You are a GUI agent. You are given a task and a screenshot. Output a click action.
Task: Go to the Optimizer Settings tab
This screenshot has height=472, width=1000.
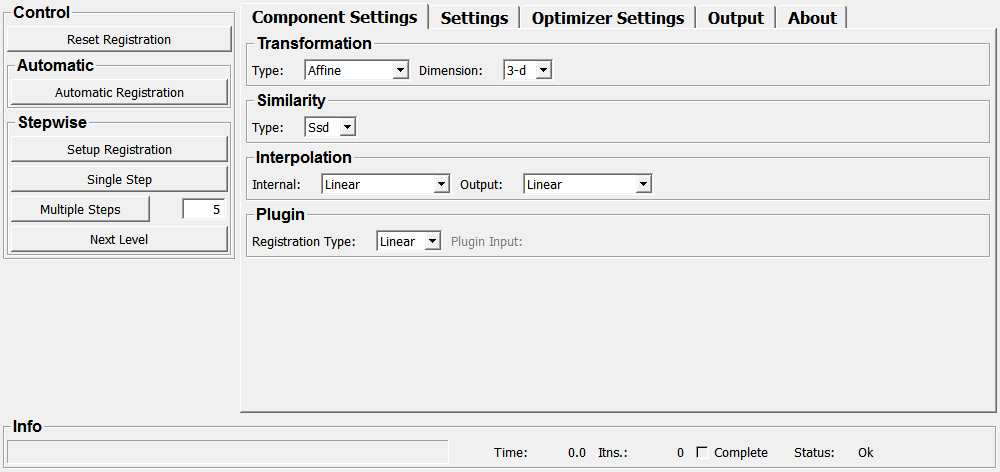[607, 18]
